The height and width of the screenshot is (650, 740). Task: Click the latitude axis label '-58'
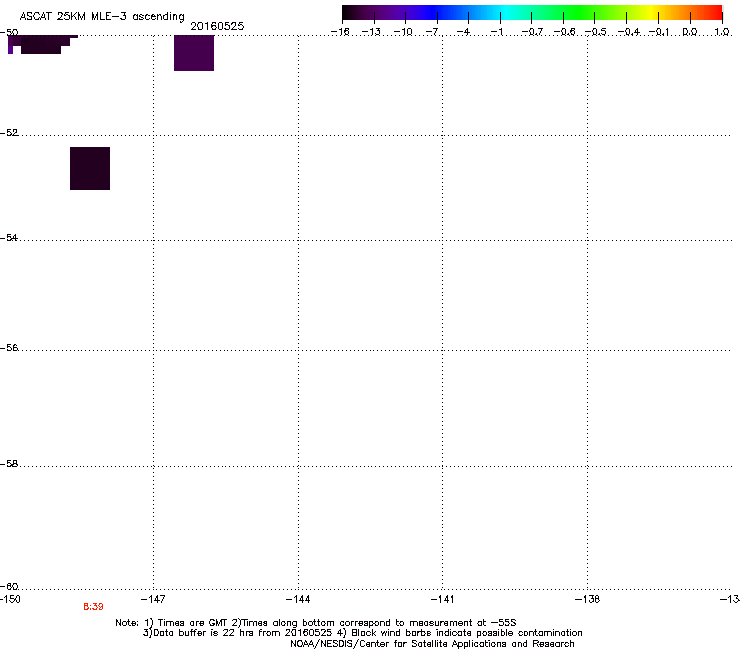pyautogui.click(x=9, y=464)
